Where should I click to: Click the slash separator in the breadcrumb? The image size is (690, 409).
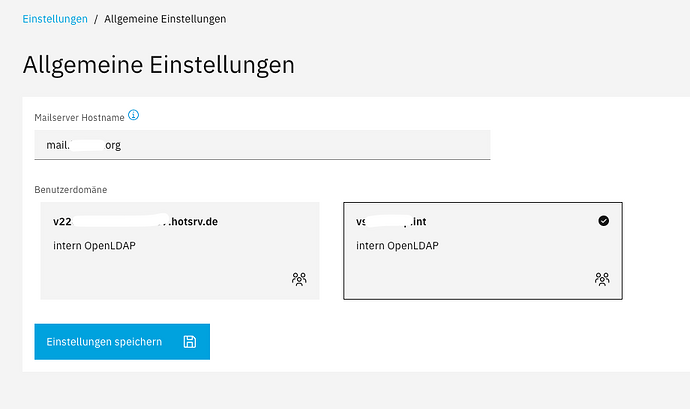pos(96,19)
